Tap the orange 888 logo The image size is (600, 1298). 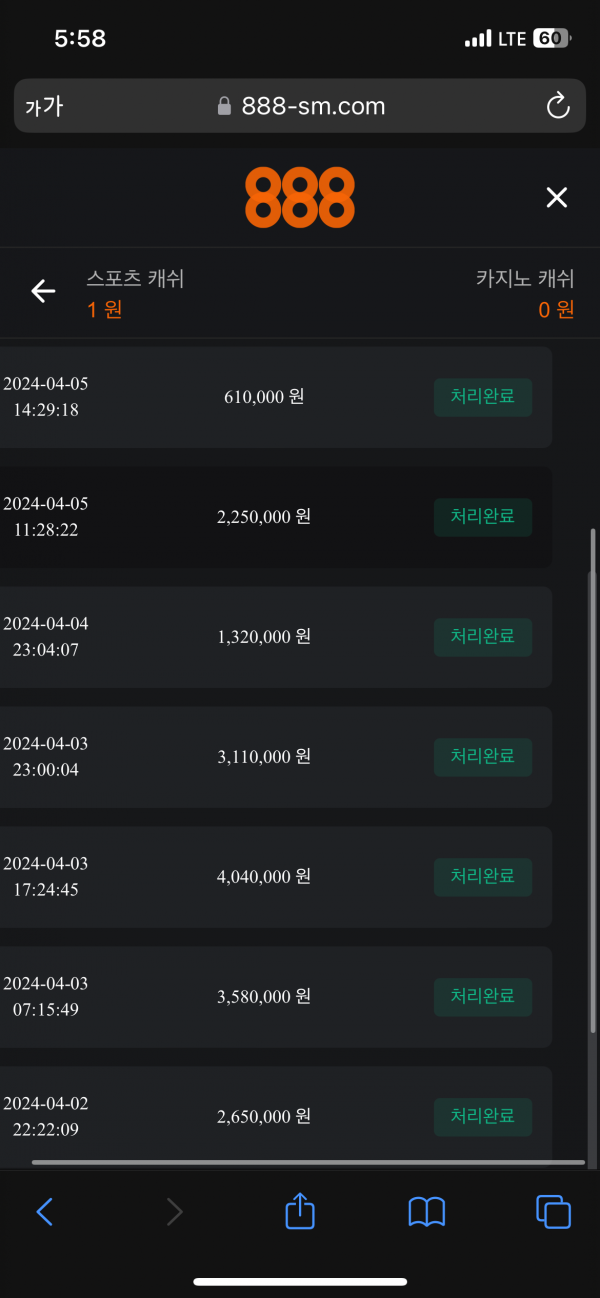[300, 197]
